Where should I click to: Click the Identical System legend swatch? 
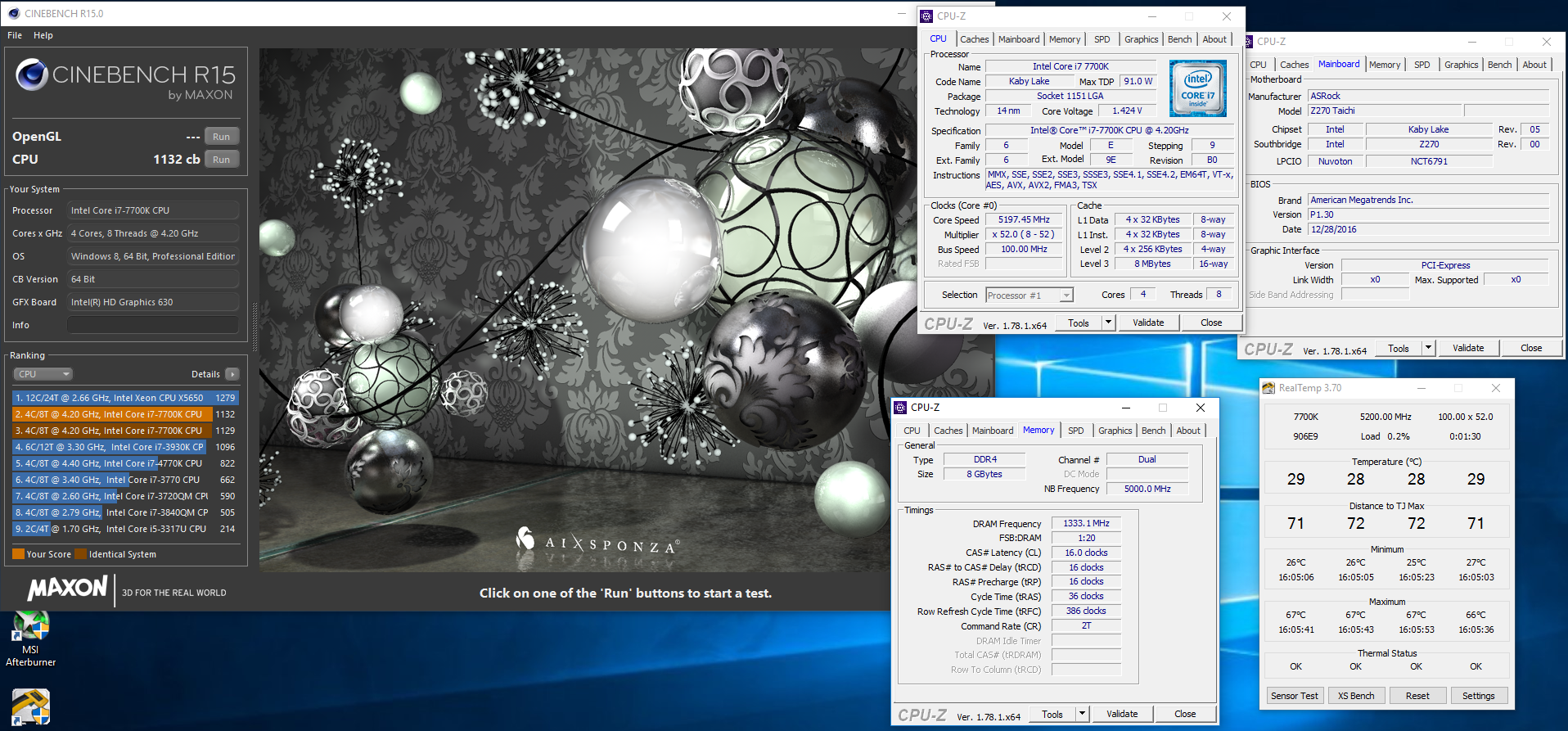[80, 554]
